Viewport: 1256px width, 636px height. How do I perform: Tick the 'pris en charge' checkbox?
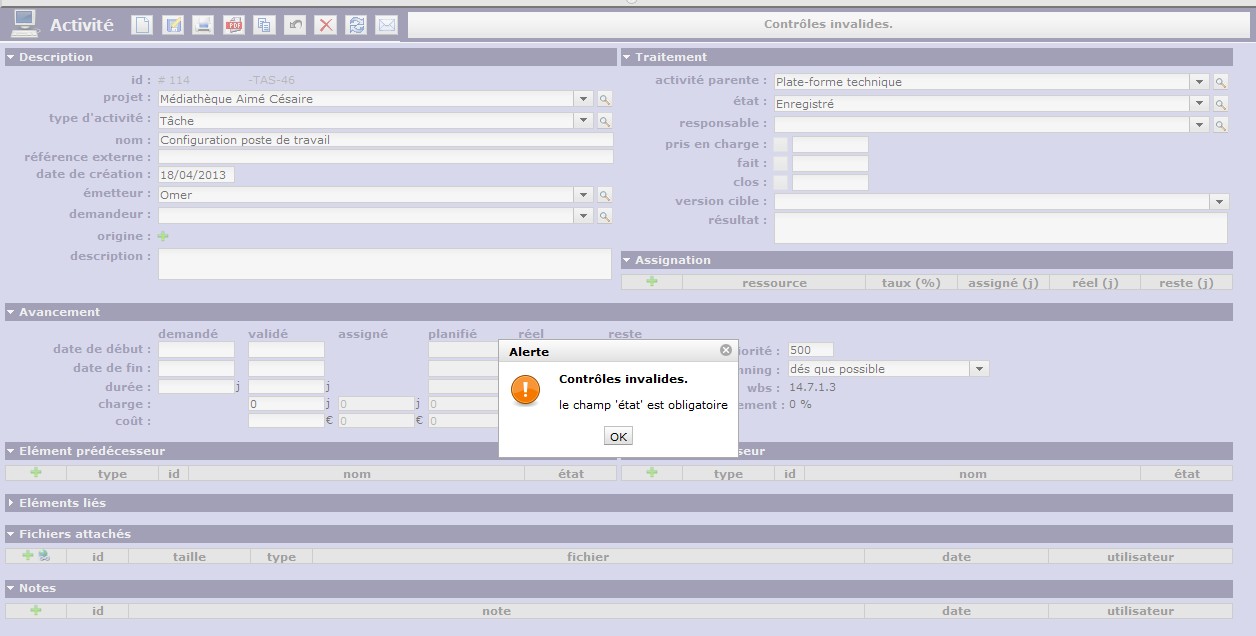pyautogui.click(x=781, y=145)
